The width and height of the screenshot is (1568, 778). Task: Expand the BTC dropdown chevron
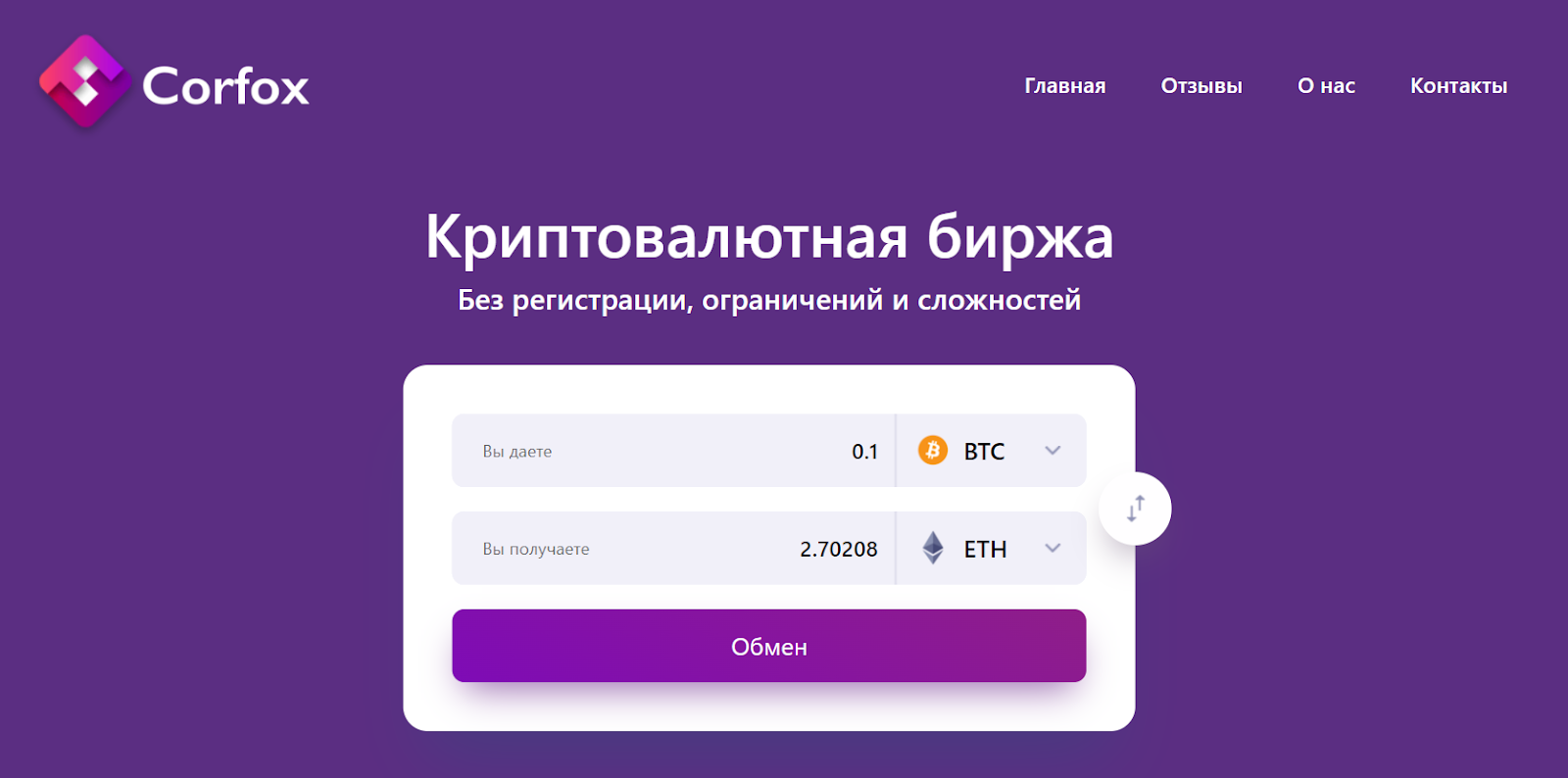(1053, 451)
